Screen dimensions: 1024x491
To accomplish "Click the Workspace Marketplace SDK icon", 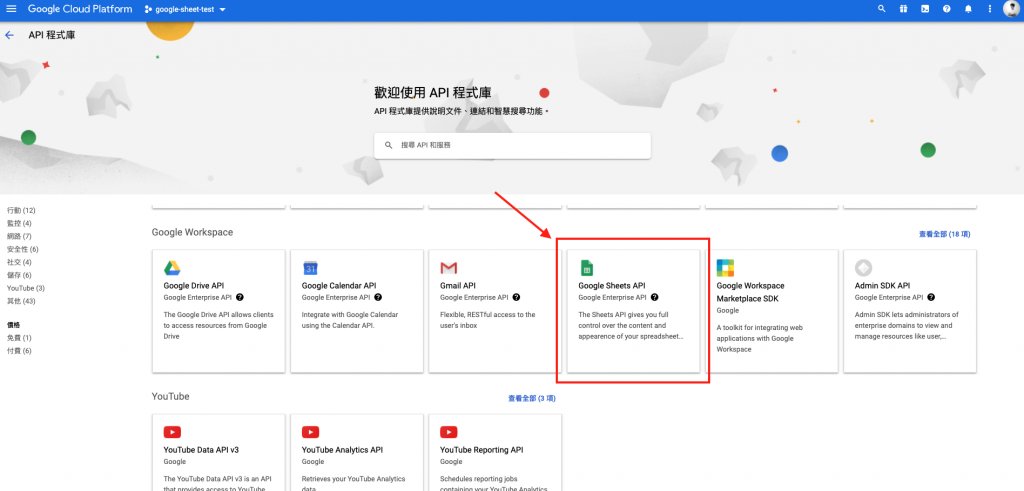I will coord(726,268).
